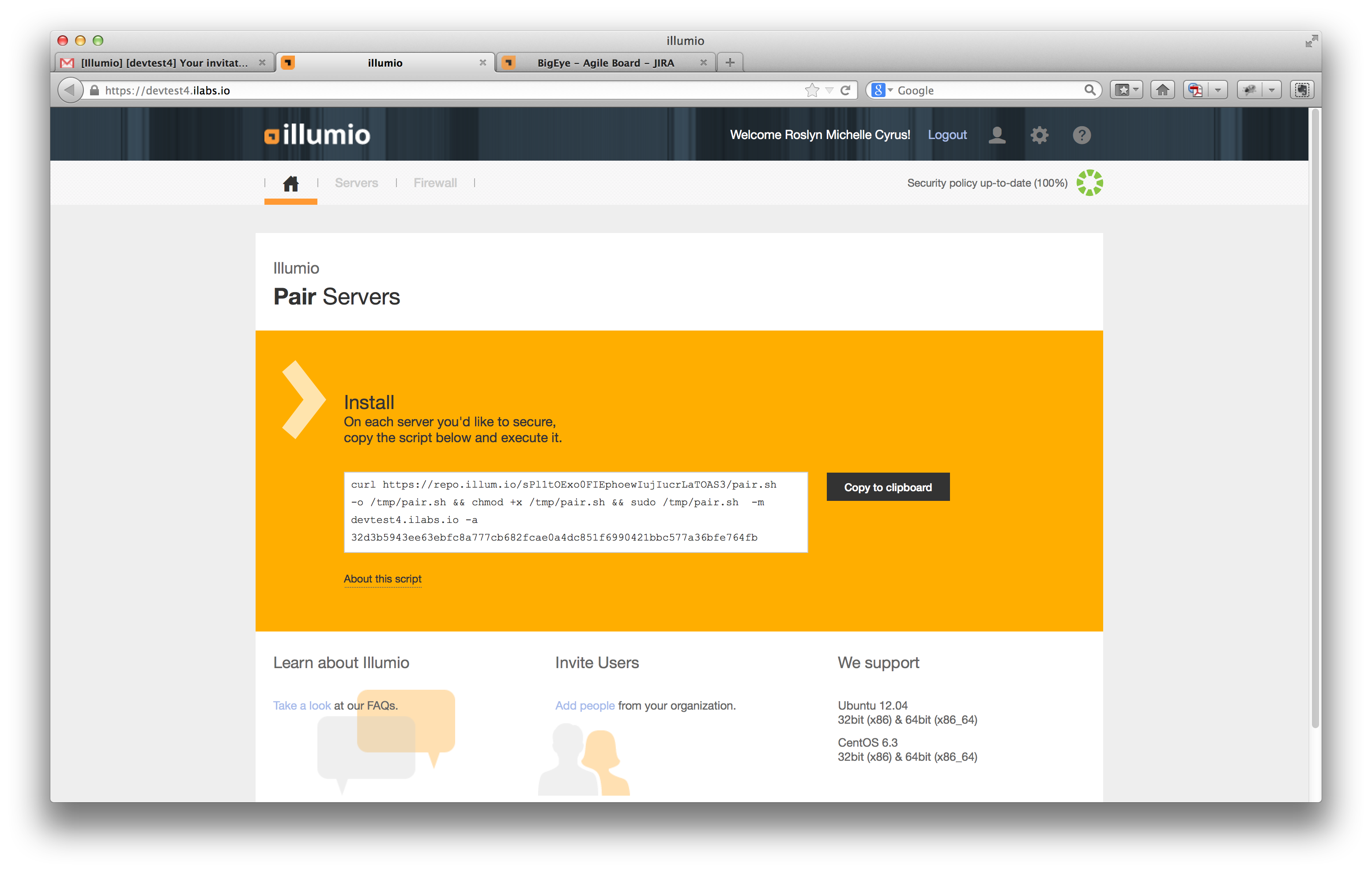Open the settings gear icon

(1039, 135)
